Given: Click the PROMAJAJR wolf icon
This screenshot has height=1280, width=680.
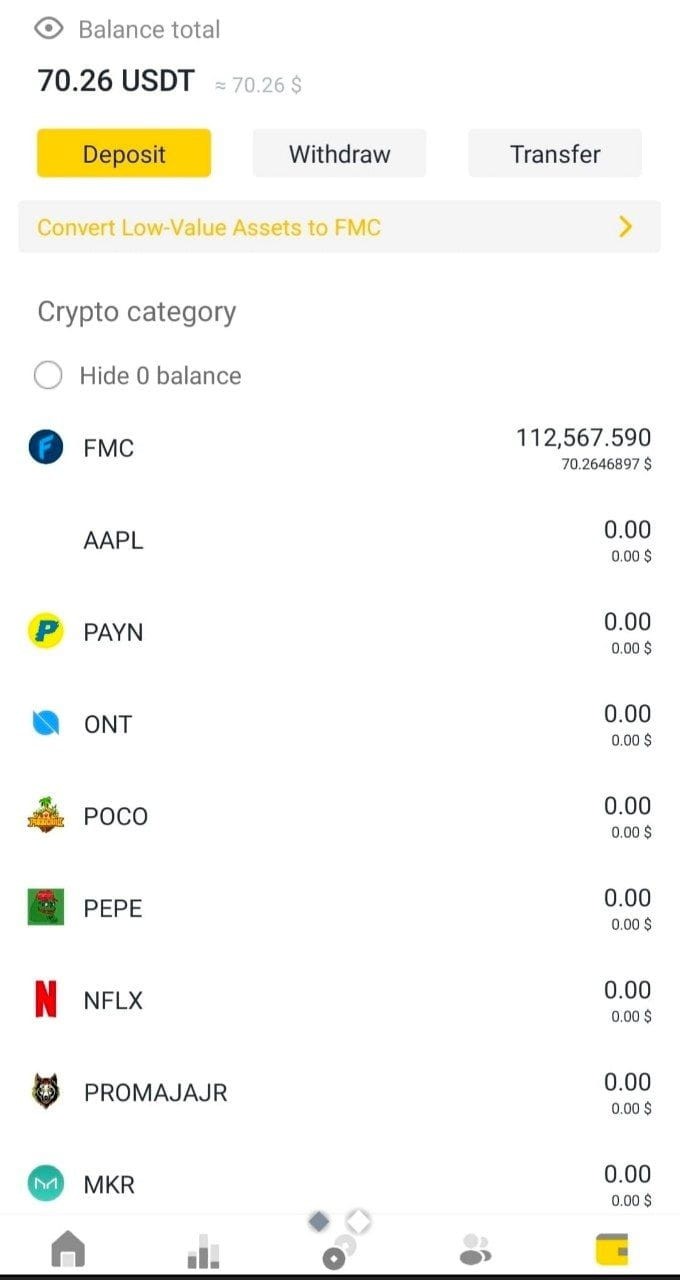Looking at the screenshot, I should [x=46, y=1091].
